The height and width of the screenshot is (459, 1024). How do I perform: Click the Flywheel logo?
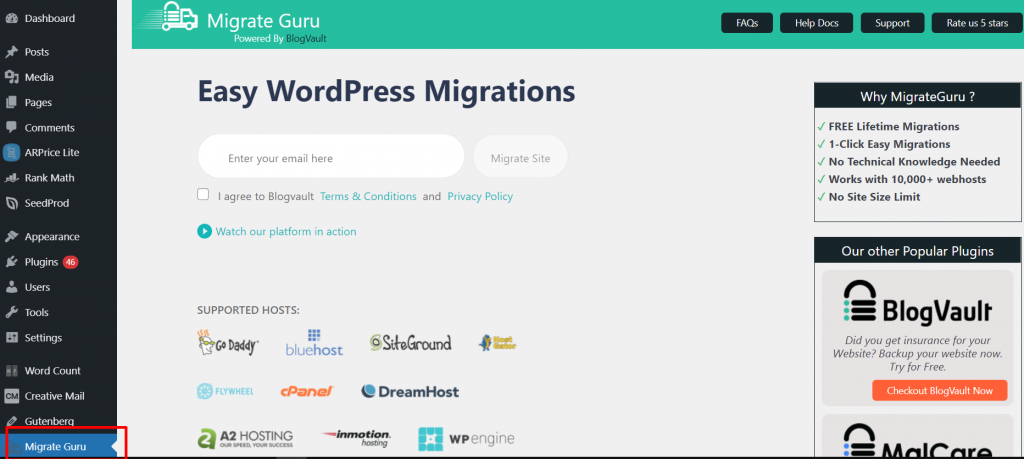tap(225, 391)
